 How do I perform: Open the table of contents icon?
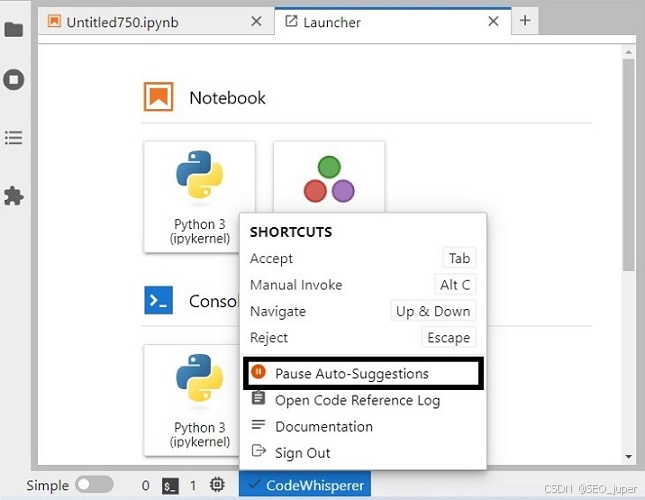point(14,138)
